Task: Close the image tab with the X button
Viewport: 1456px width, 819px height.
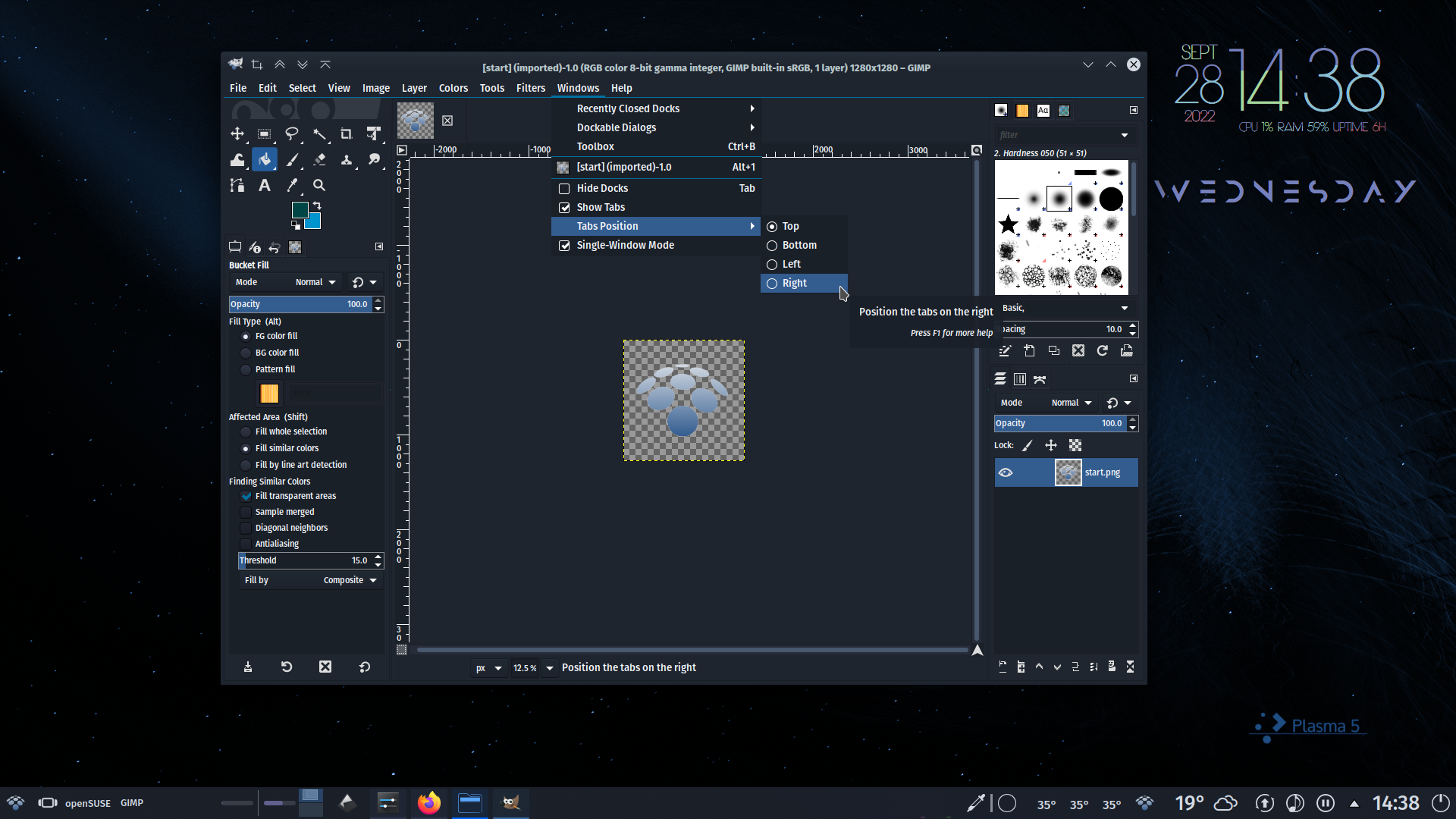Action: click(447, 121)
